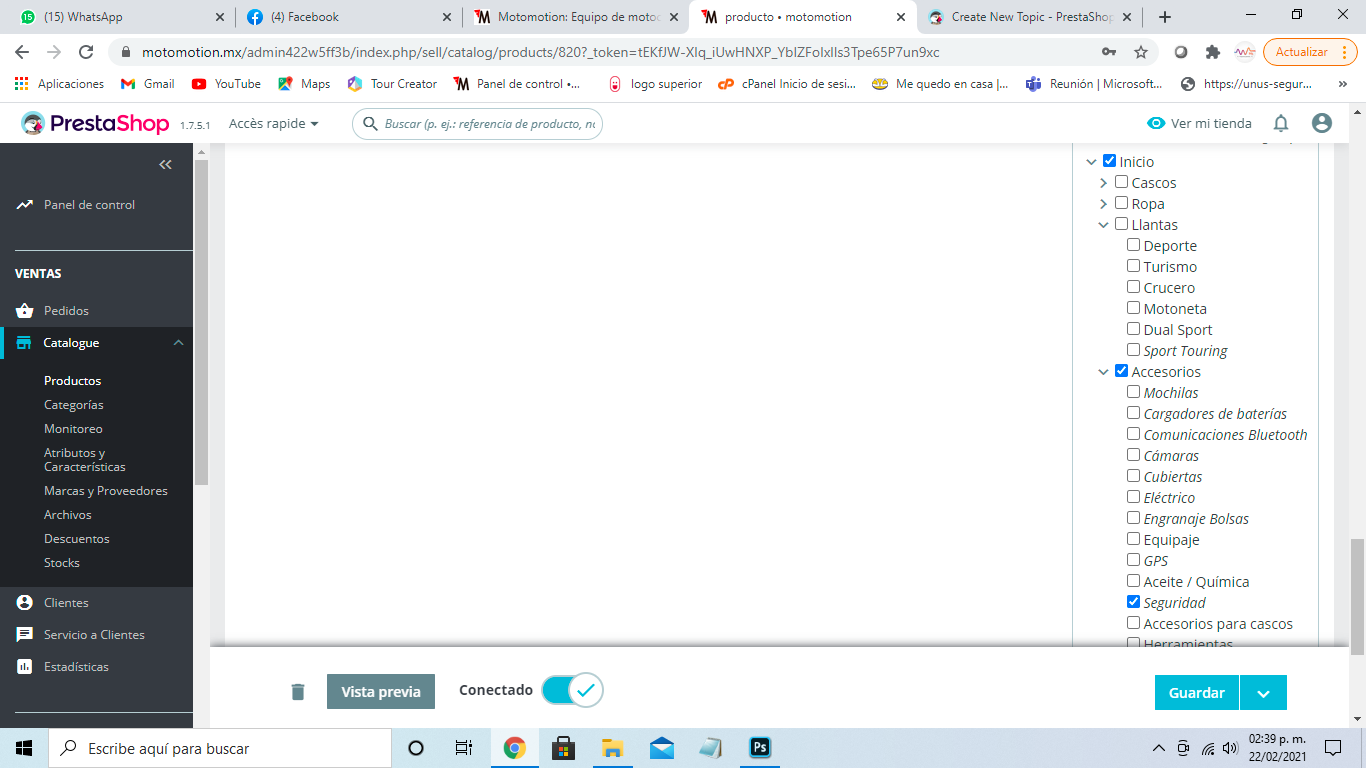Click the Guardar button
The height and width of the screenshot is (768, 1366).
tap(1197, 693)
